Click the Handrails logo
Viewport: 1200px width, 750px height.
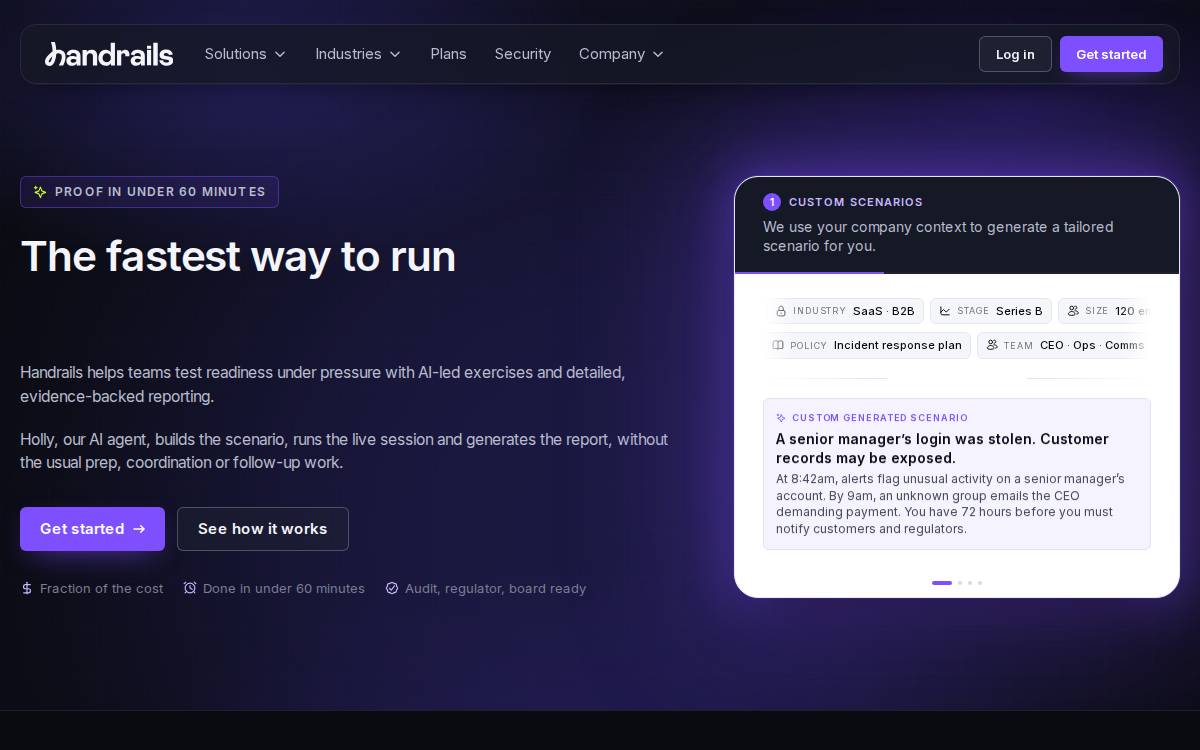point(109,54)
